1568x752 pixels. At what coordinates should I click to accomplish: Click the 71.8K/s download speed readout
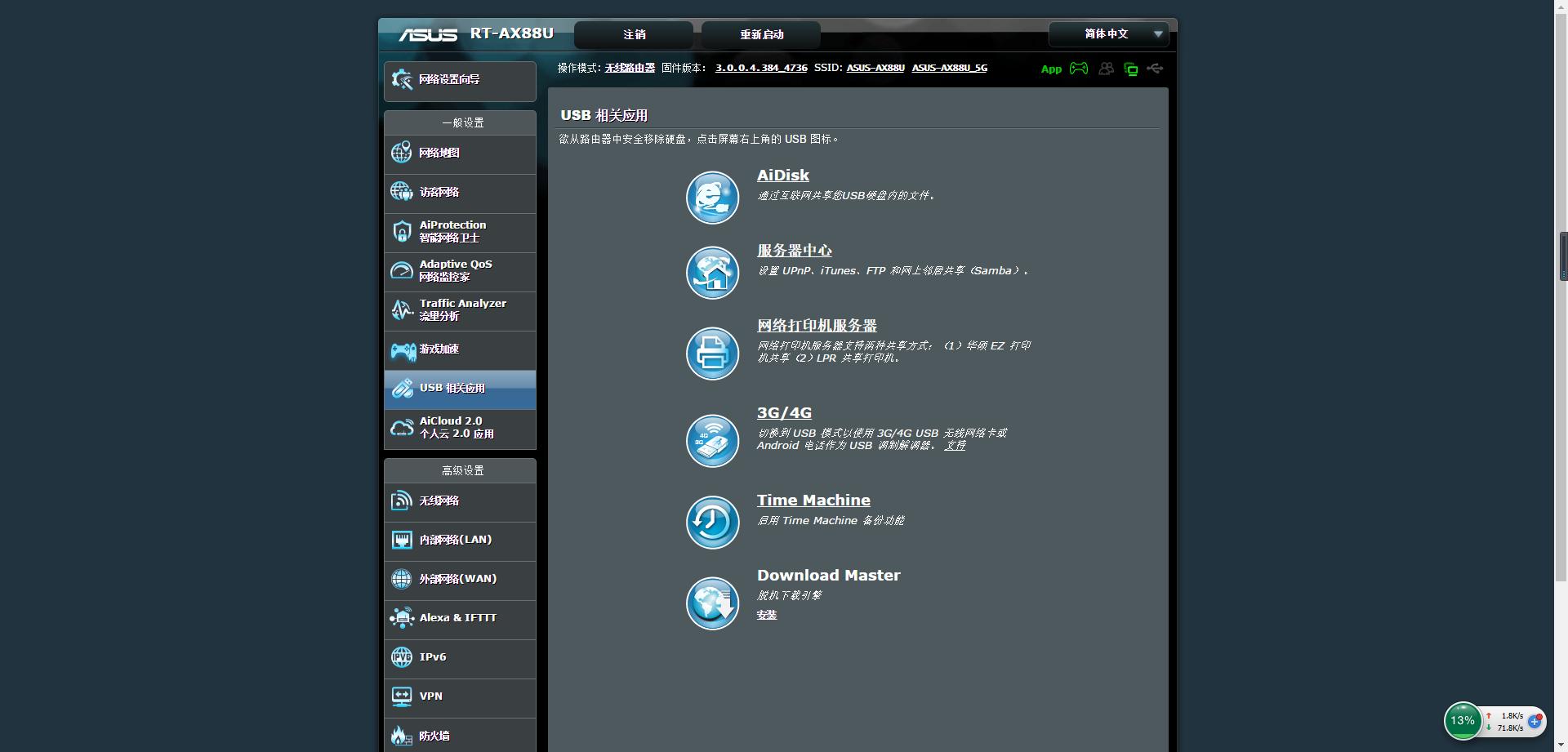(x=1510, y=728)
